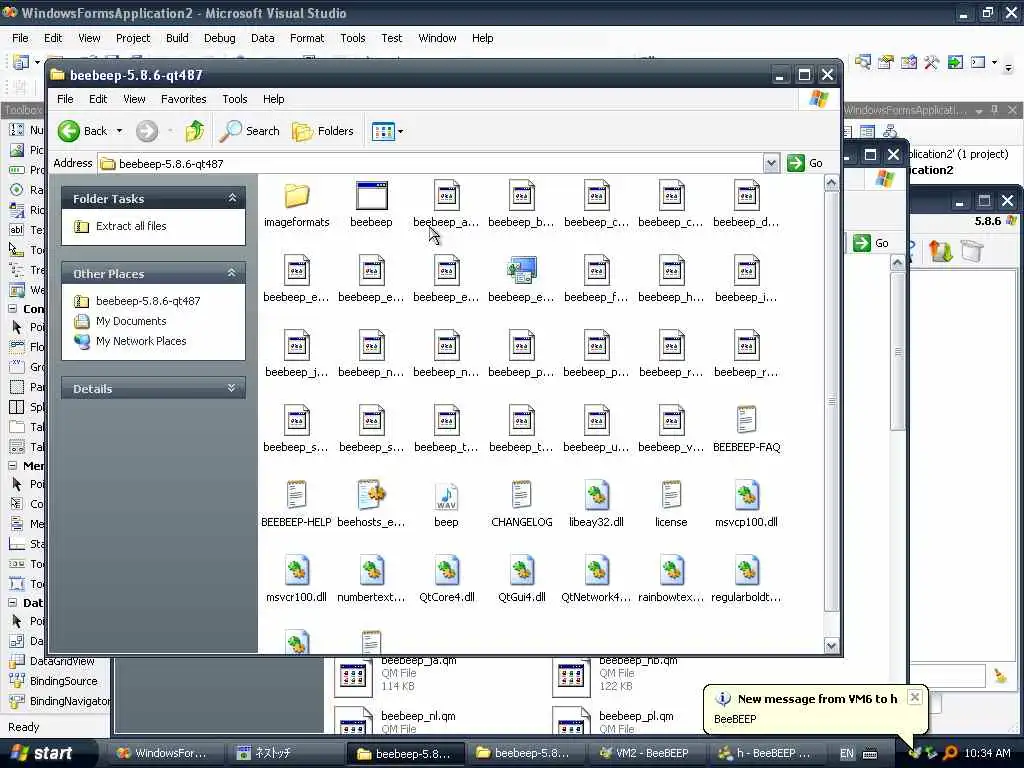Click the Forward arrow button
The width and height of the screenshot is (1024, 768).
coord(147,131)
